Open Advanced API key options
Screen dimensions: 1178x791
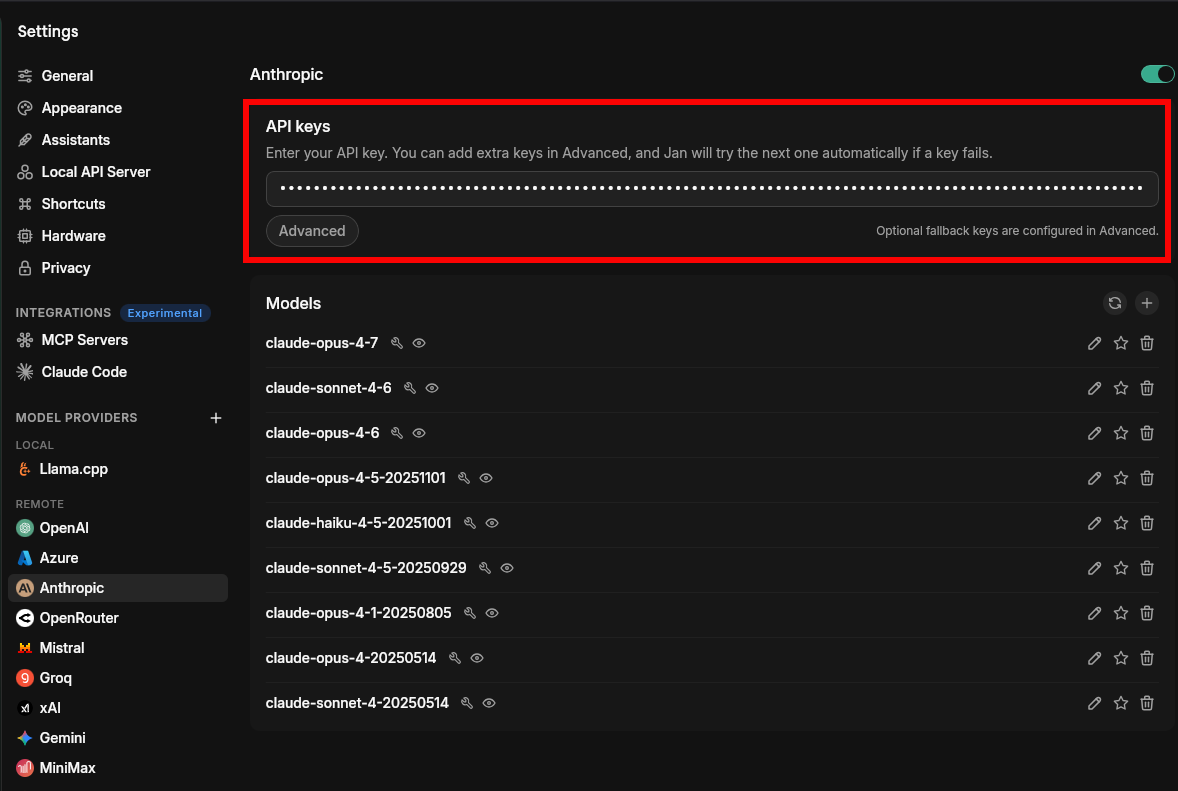313,231
